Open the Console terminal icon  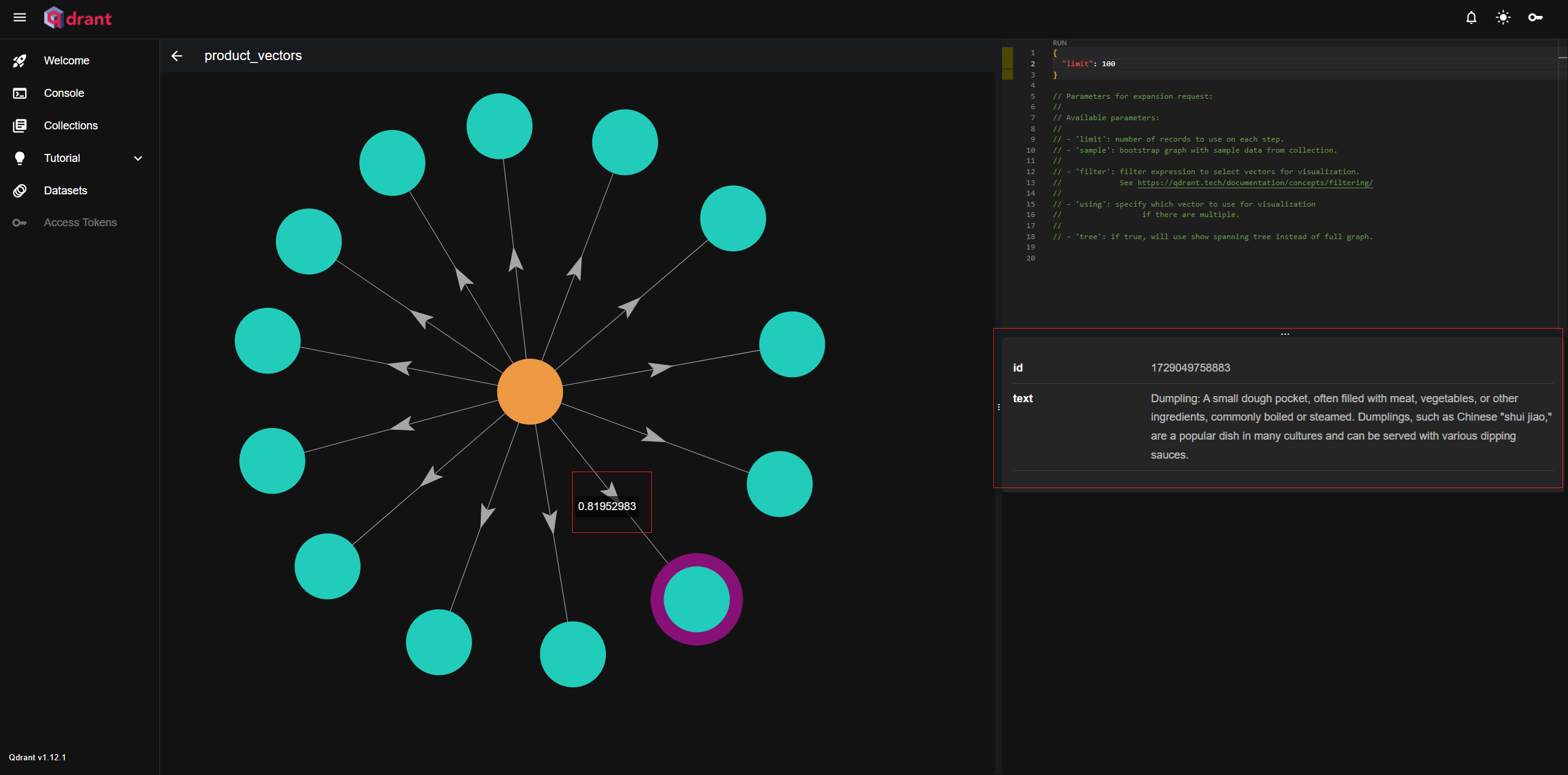click(x=20, y=93)
